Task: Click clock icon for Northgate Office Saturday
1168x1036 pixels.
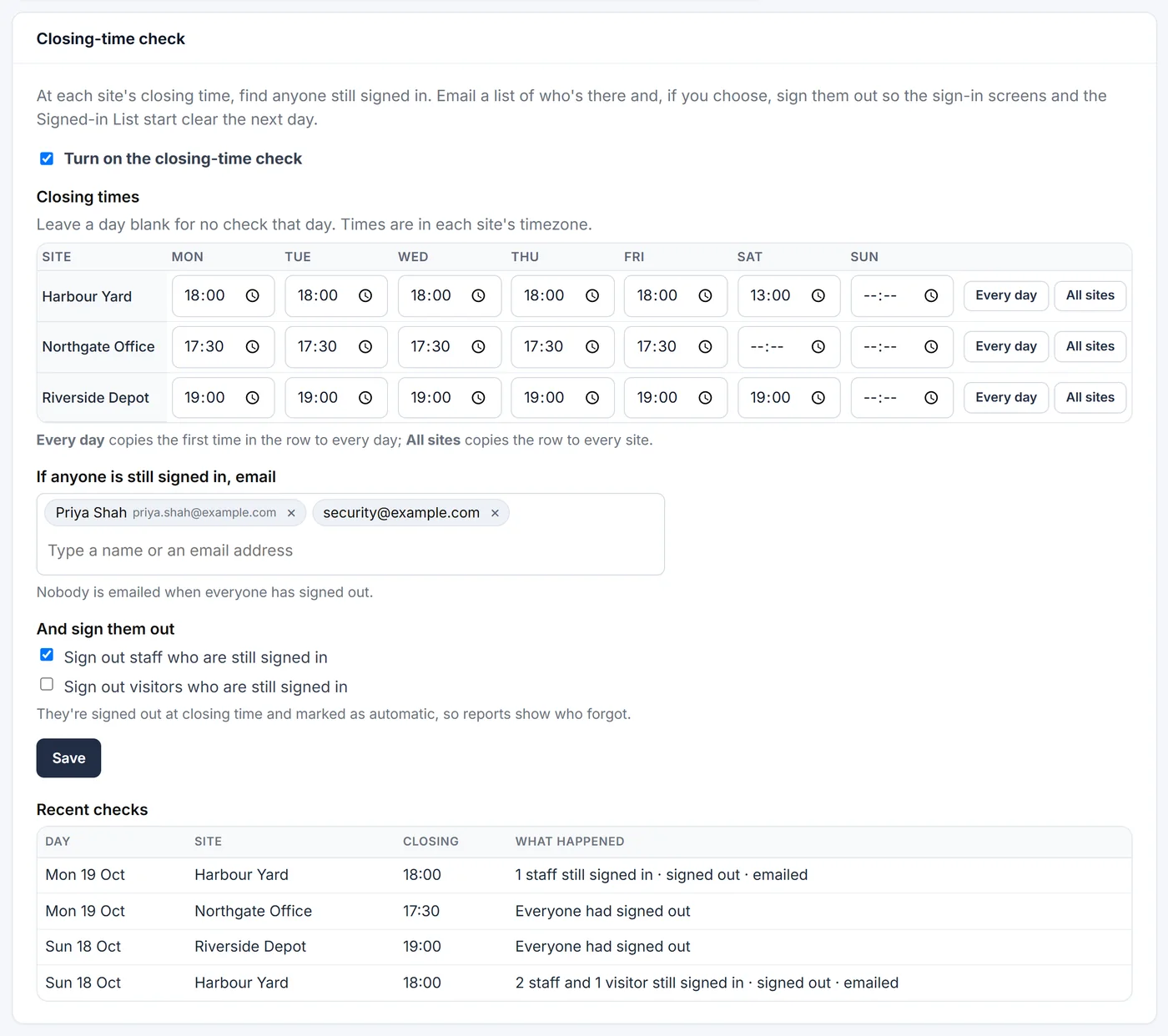Action: tap(818, 347)
